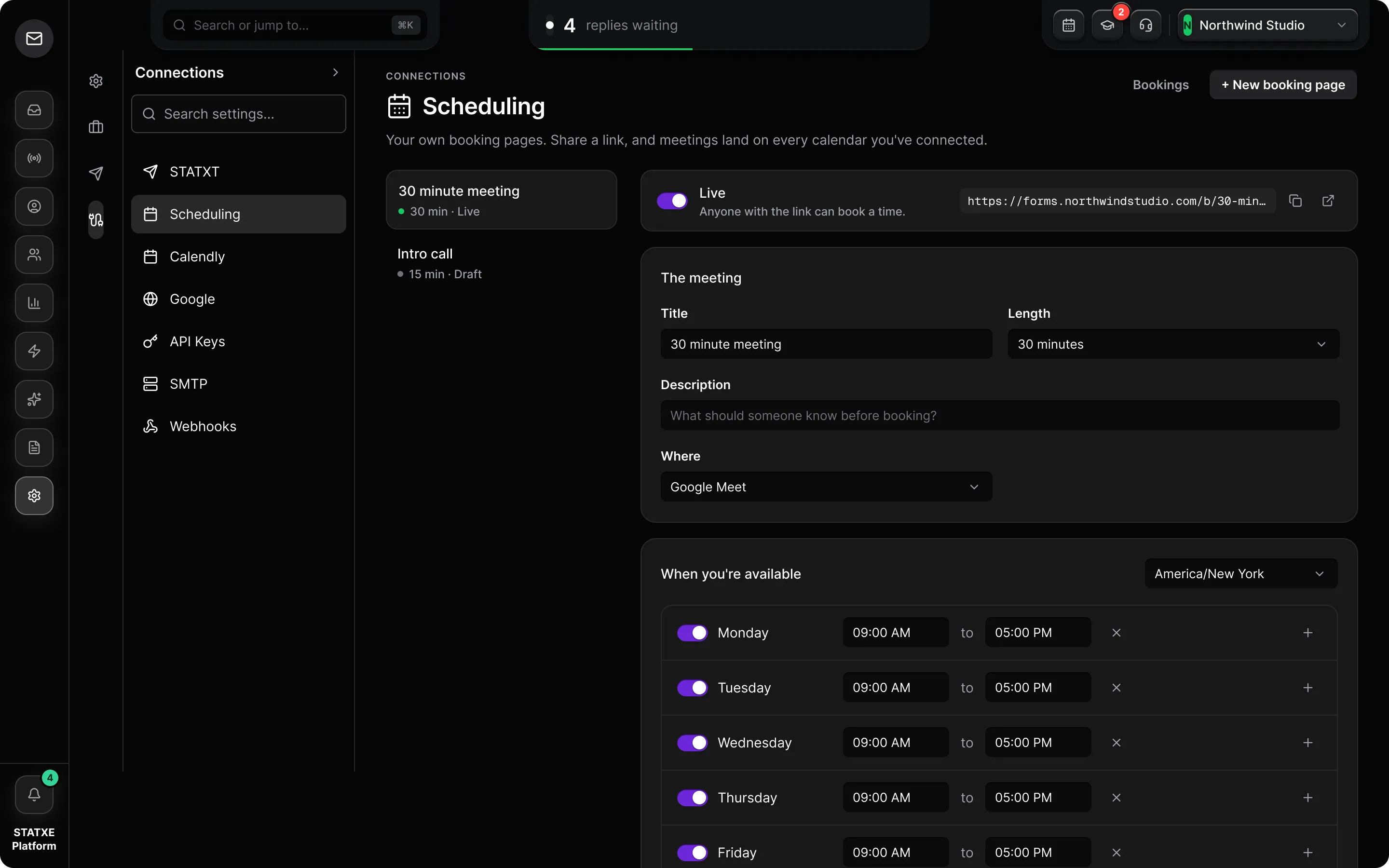Toggle Tuesday availability switch
The width and height of the screenshot is (1389, 868).
coord(692,688)
